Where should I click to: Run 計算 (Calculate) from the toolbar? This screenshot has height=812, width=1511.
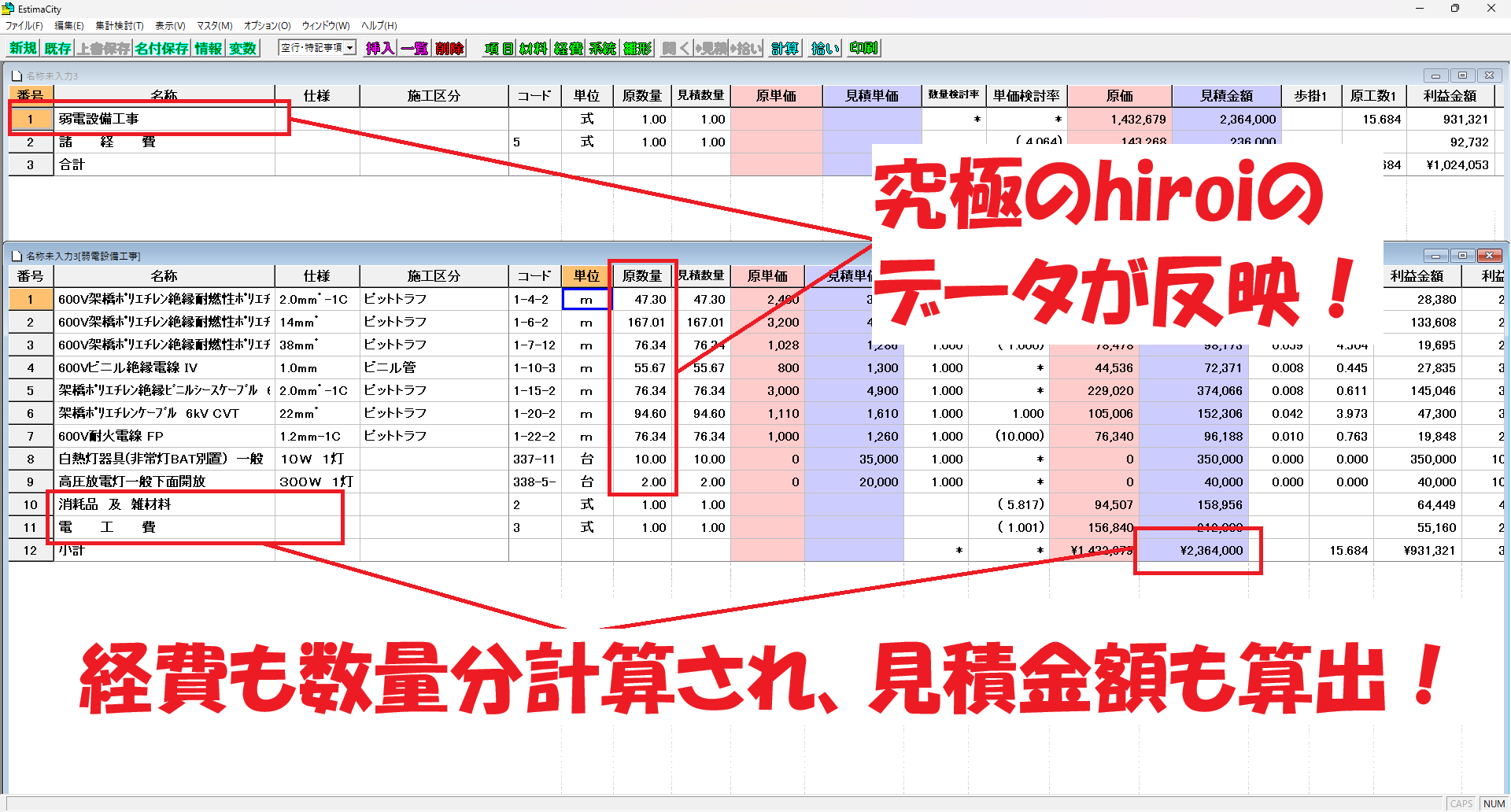pyautogui.click(x=785, y=48)
